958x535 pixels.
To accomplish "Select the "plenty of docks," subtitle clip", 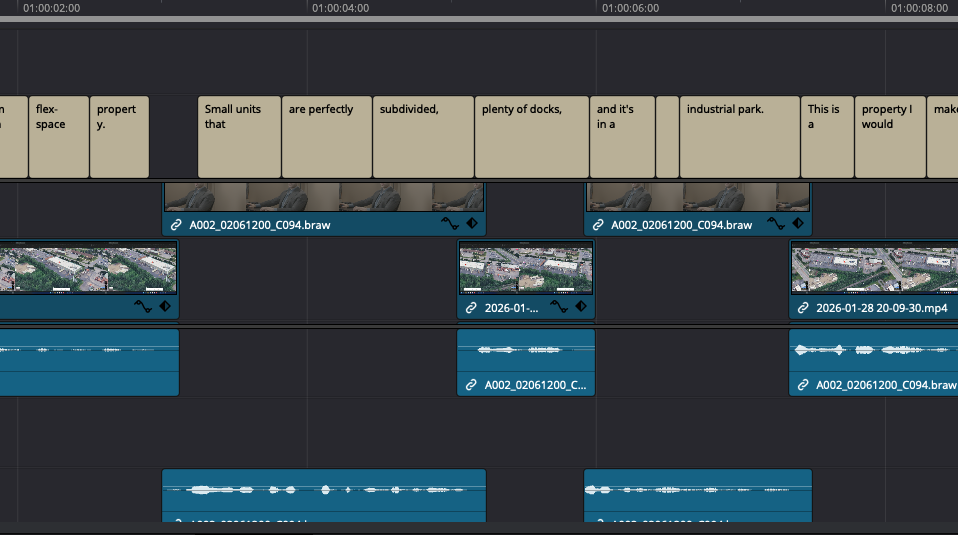I will pos(530,136).
